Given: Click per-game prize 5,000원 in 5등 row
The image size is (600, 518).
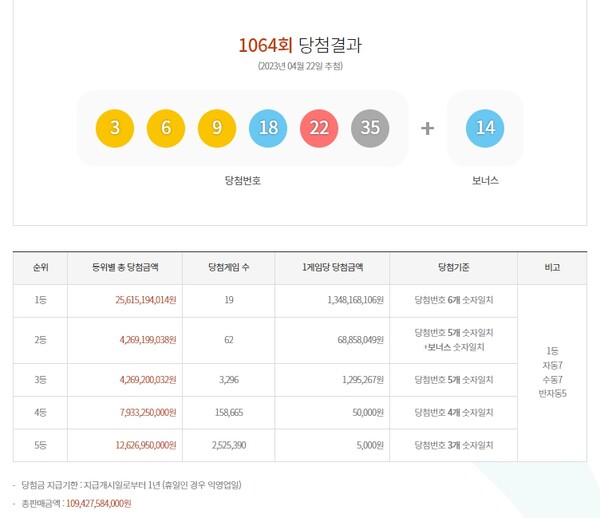Looking at the screenshot, I should pyautogui.click(x=370, y=445).
